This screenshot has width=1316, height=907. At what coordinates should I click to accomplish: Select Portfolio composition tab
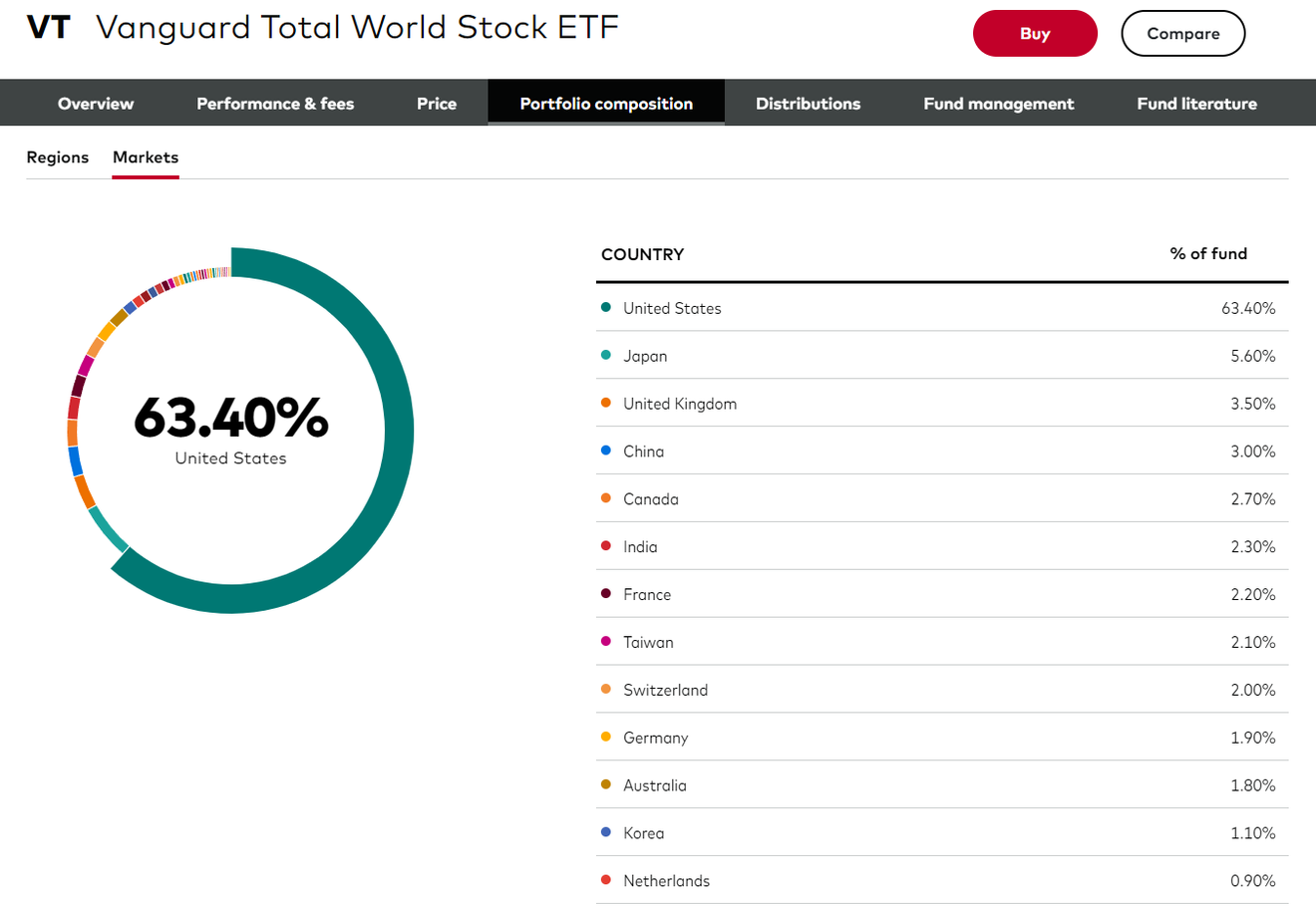point(606,103)
